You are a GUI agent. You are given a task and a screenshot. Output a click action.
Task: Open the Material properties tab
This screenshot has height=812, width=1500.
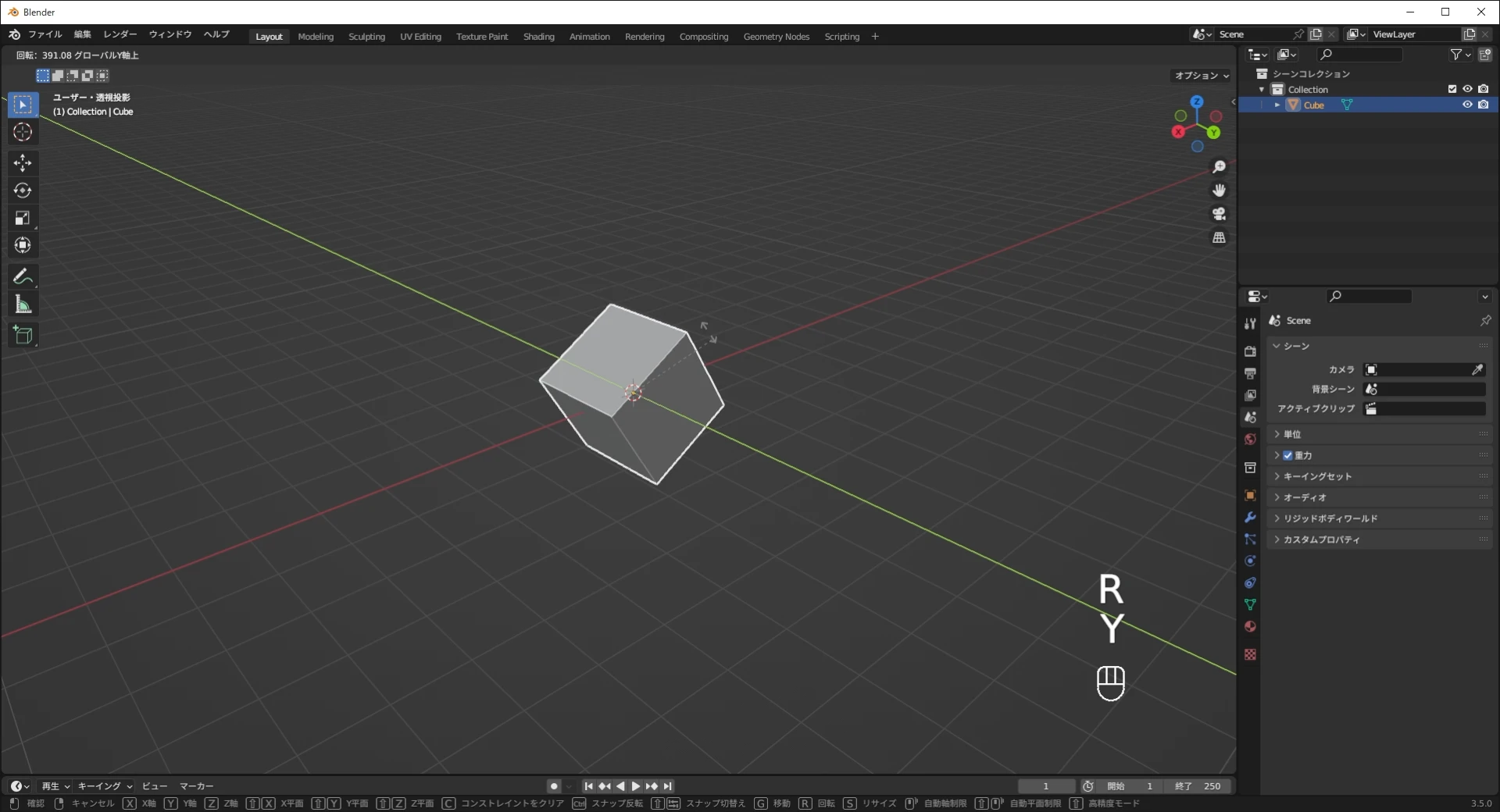pos(1250,626)
